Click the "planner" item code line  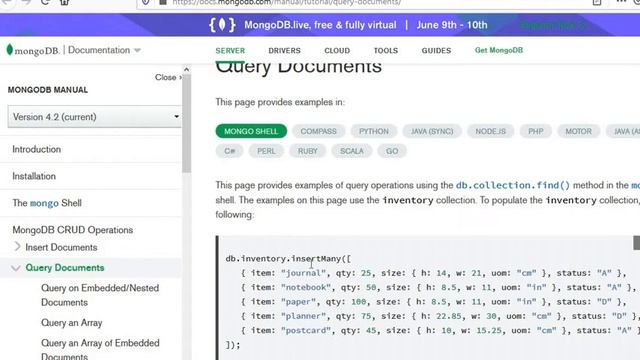coord(440,316)
